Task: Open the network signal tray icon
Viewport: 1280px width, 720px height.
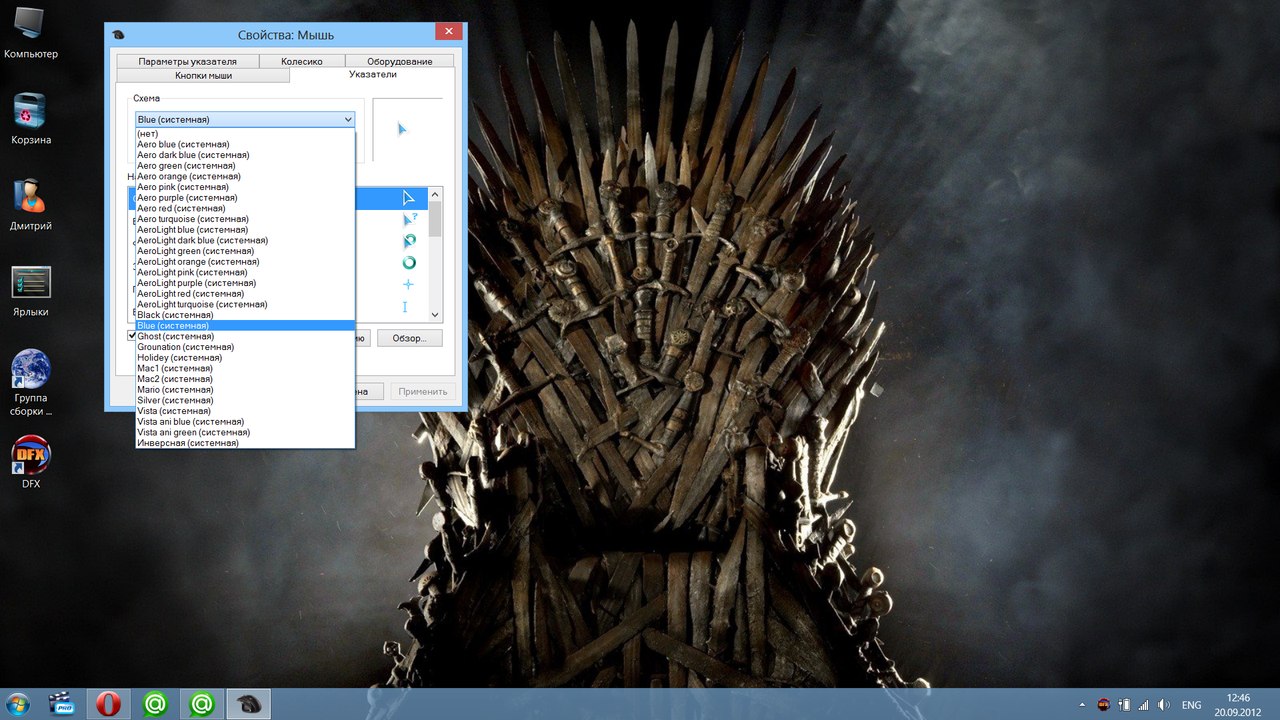Action: pos(1144,705)
